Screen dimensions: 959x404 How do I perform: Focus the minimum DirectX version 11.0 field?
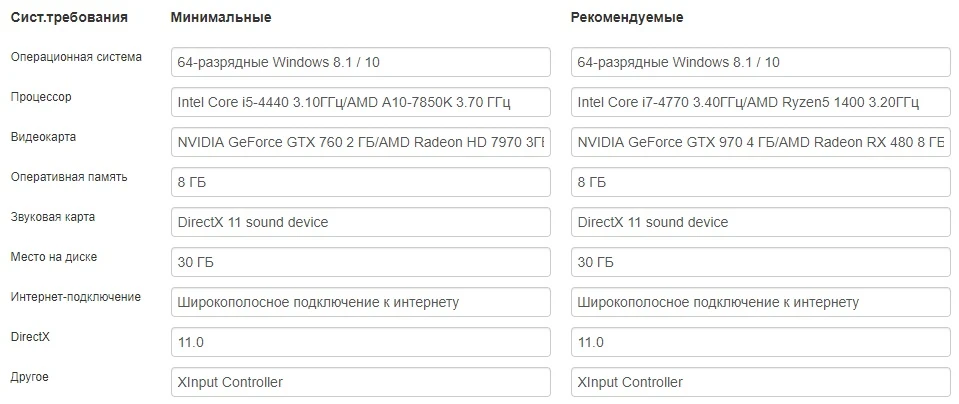[x=360, y=342]
